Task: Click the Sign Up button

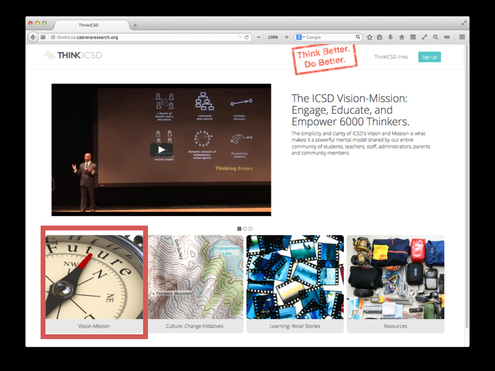Action: click(x=429, y=57)
